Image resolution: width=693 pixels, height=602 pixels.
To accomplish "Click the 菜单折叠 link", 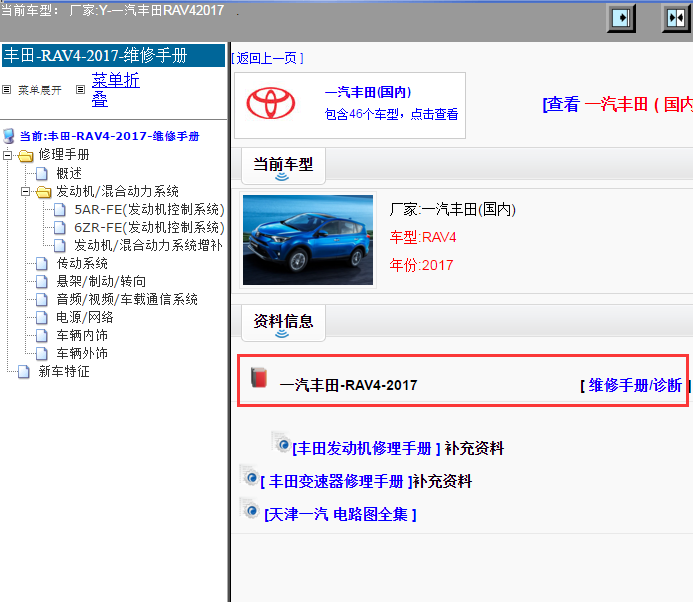I will point(115,90).
